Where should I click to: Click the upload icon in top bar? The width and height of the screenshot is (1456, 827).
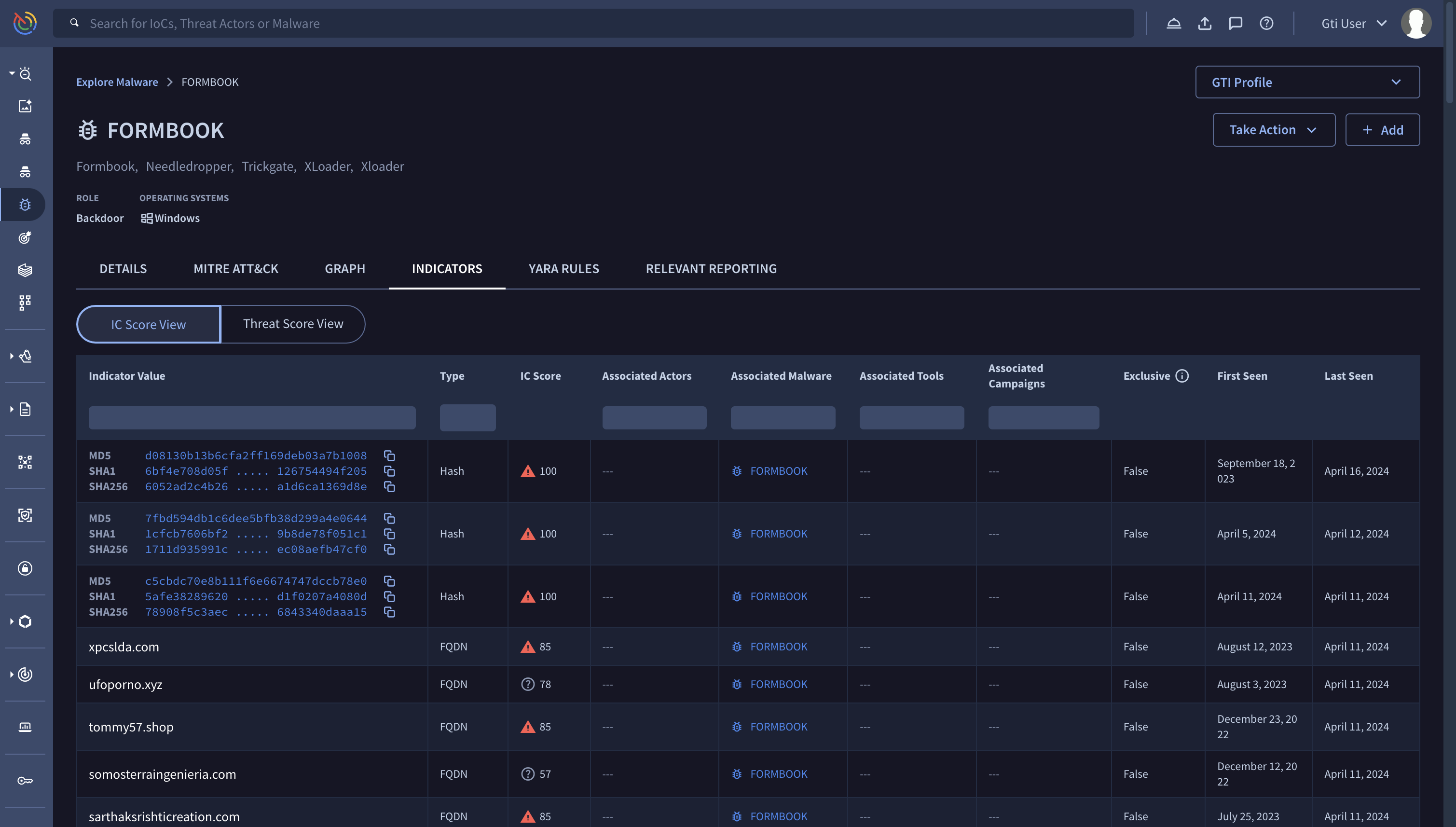coord(1205,23)
